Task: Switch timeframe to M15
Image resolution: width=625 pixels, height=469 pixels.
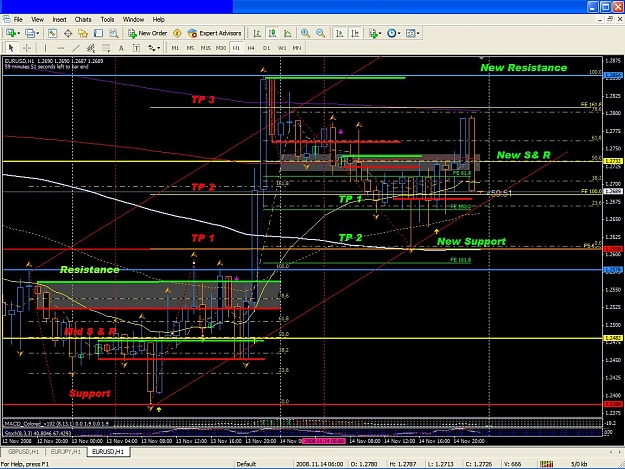Action: click(x=205, y=48)
